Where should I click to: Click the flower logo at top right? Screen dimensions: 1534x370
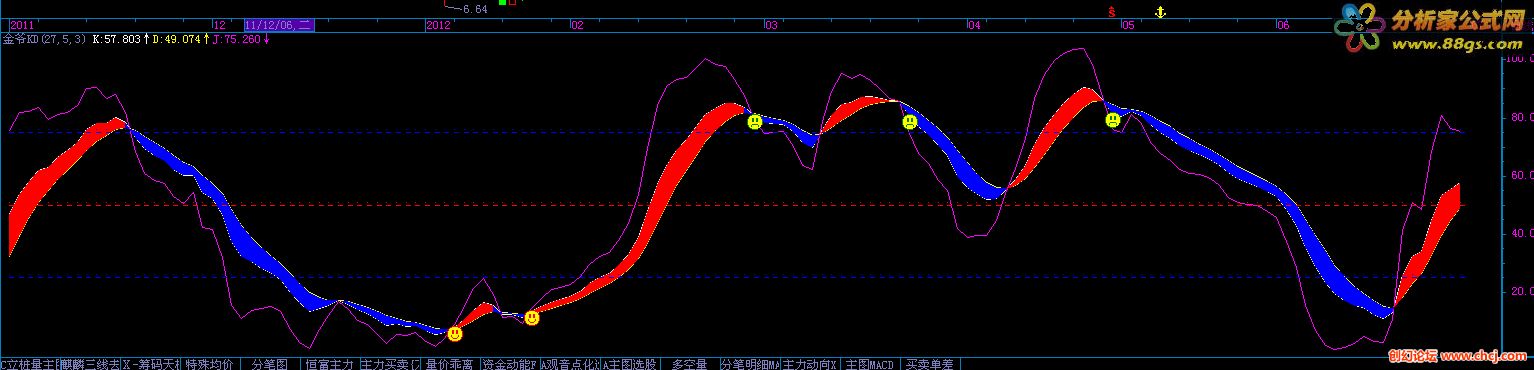click(x=1359, y=27)
